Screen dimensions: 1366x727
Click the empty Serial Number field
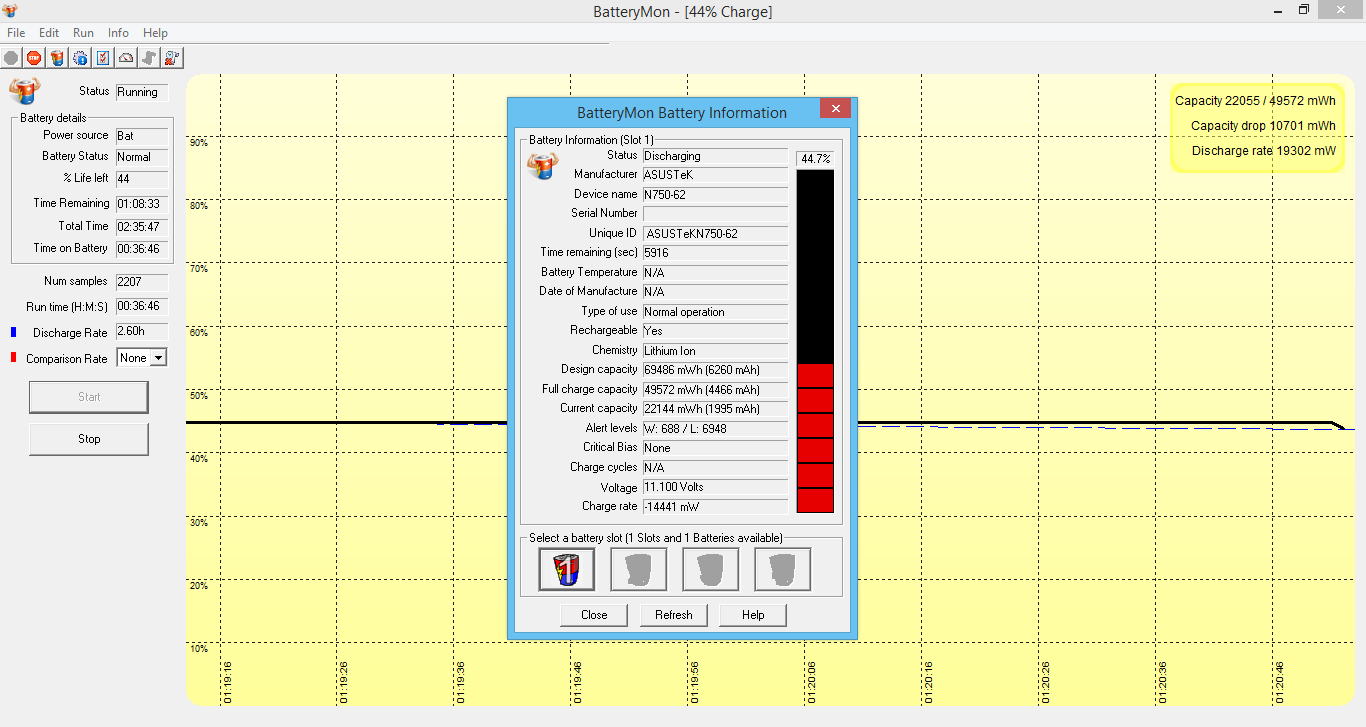715,214
